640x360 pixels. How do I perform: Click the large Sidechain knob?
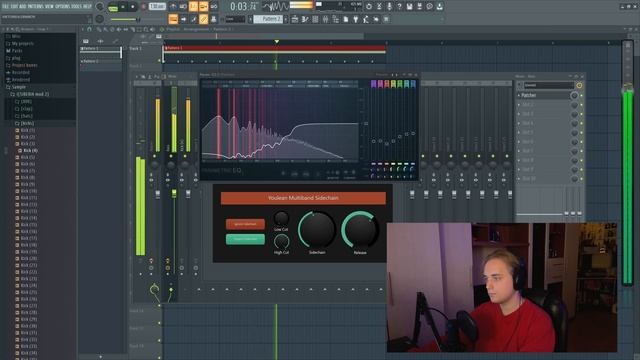tap(317, 229)
